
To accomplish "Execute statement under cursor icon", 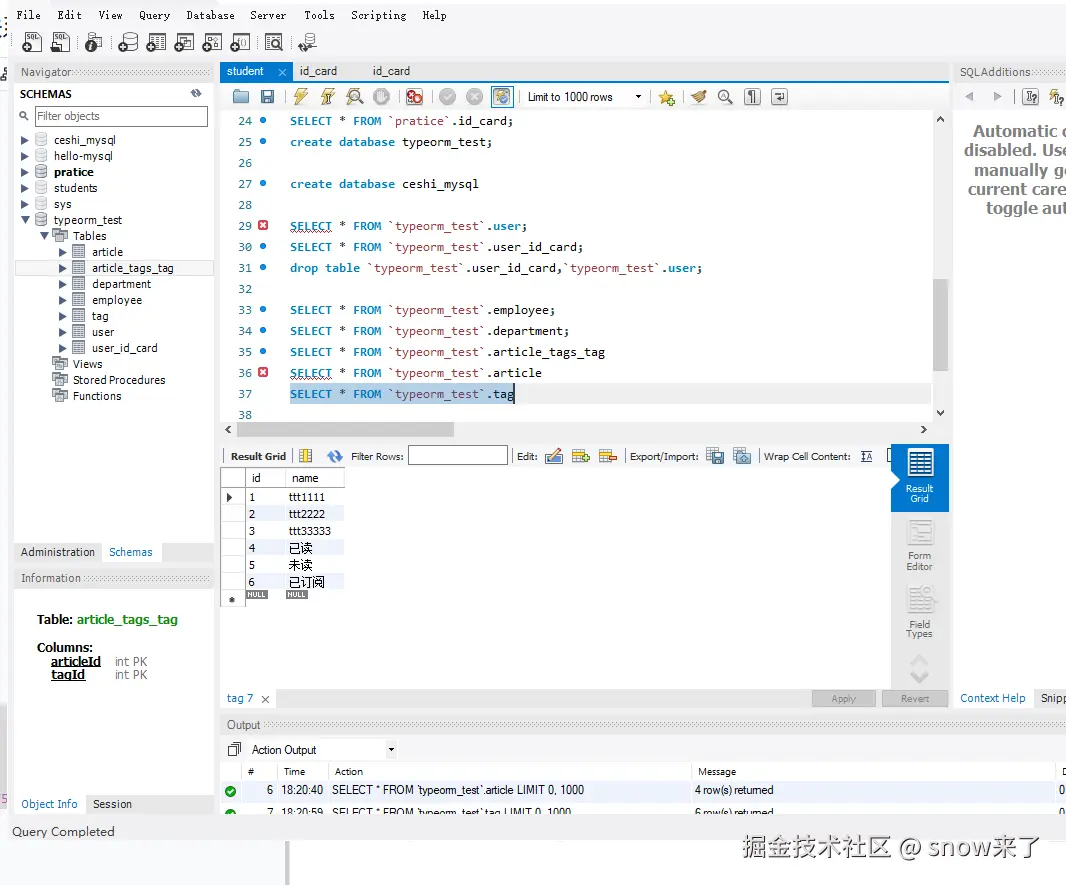I will coord(328,97).
